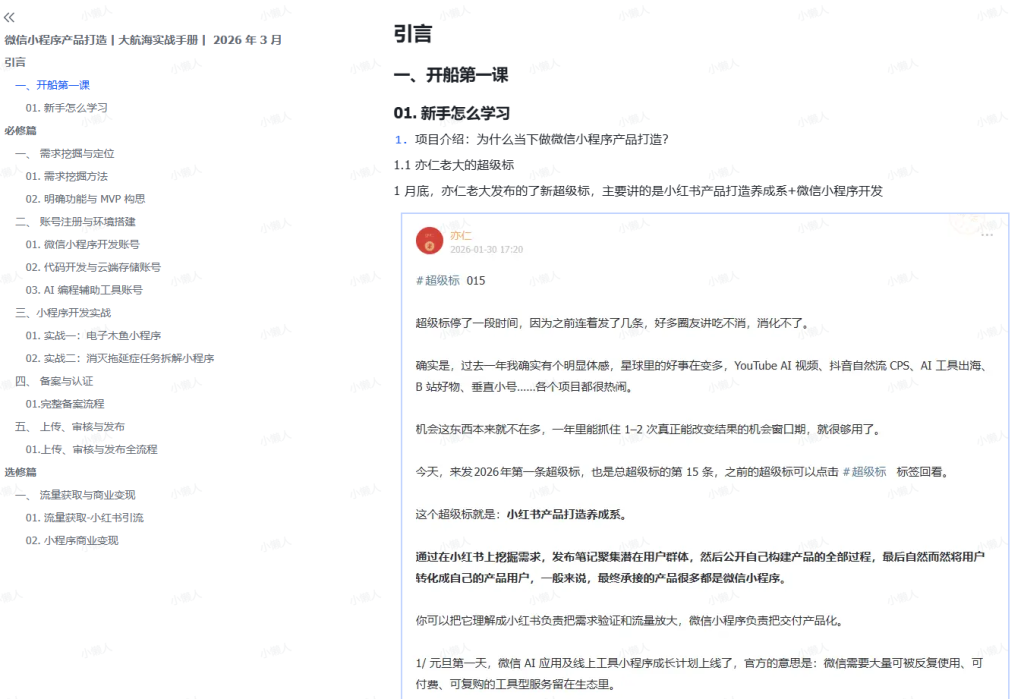Select 01. 需求挖掘方法 outline entry
The height and width of the screenshot is (699, 1024).
(67, 176)
